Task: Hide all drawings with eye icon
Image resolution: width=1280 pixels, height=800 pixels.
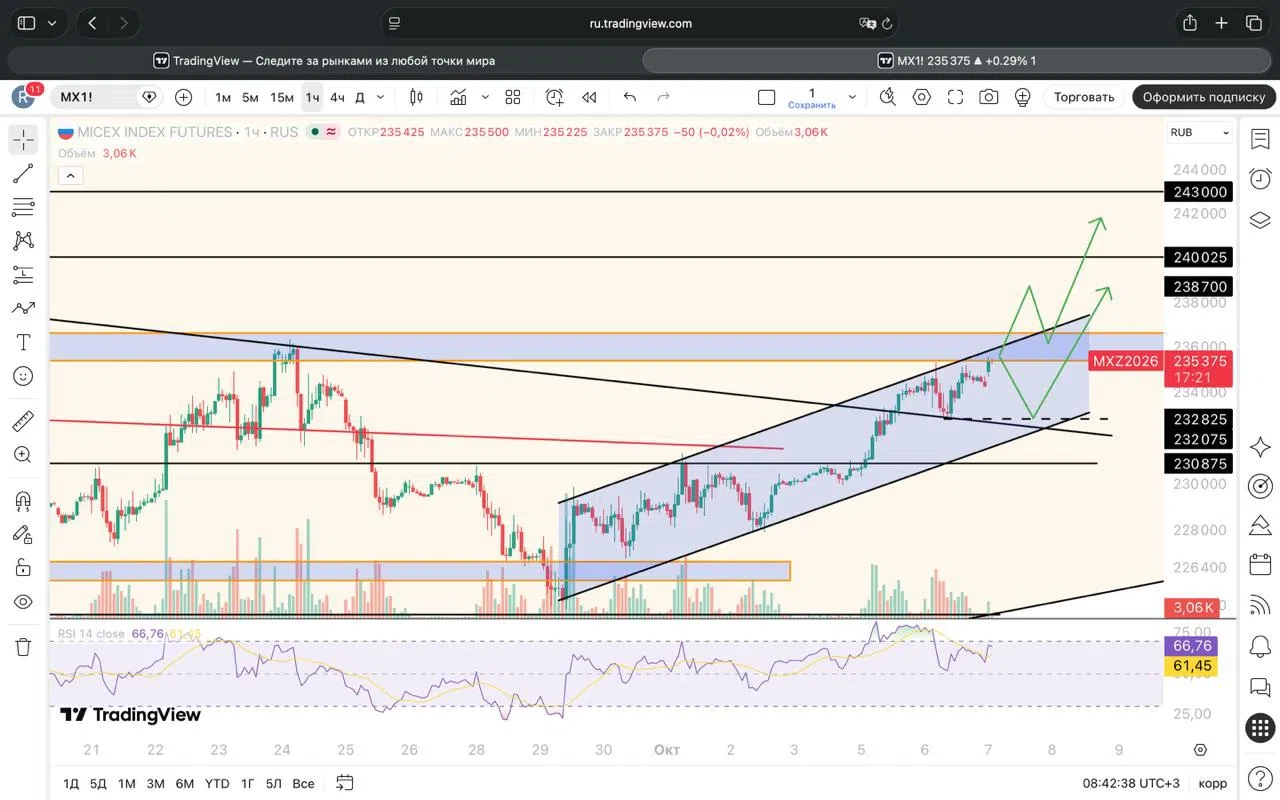Action: [23, 602]
